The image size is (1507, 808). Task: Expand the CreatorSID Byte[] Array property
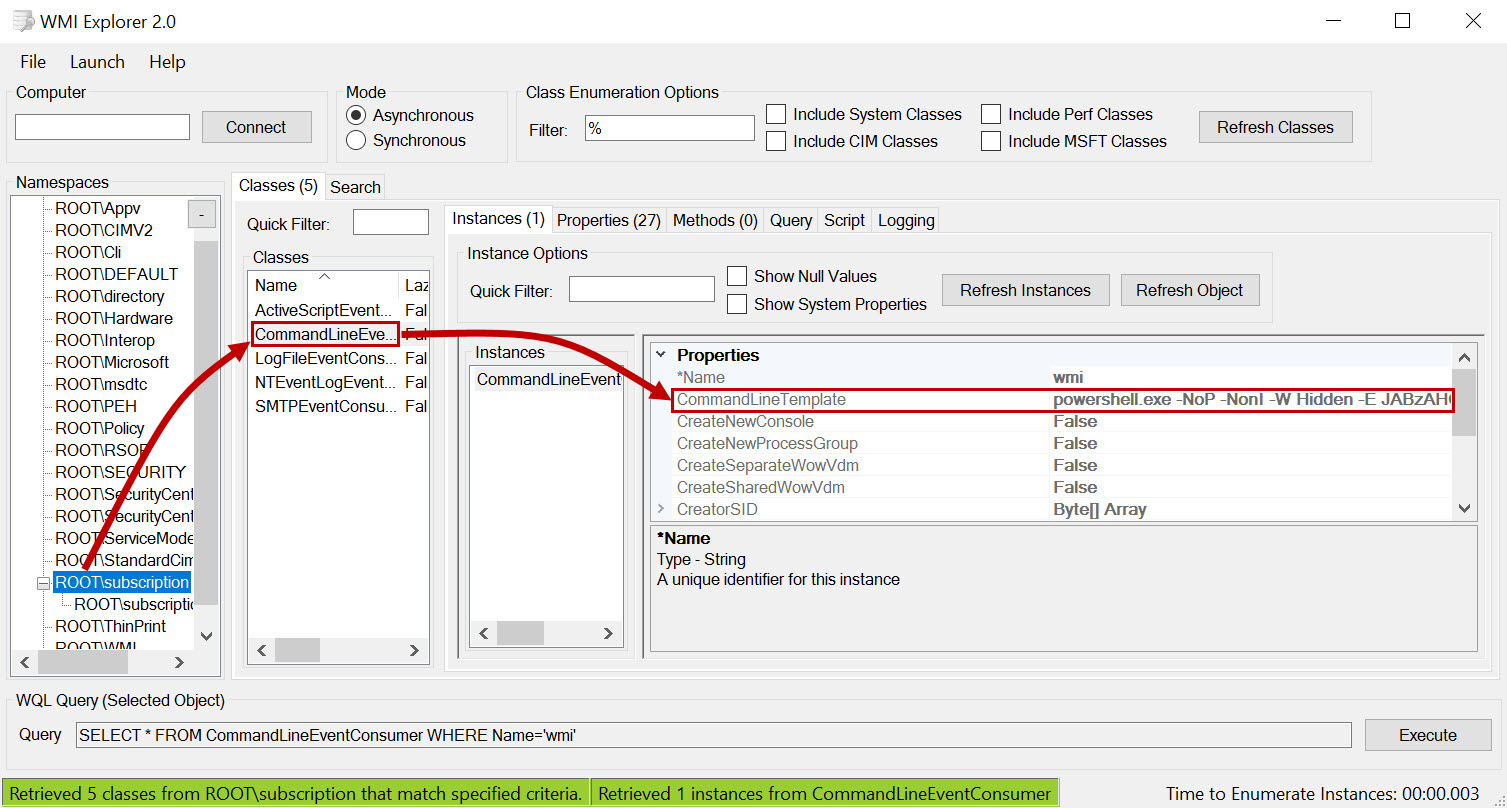click(660, 509)
